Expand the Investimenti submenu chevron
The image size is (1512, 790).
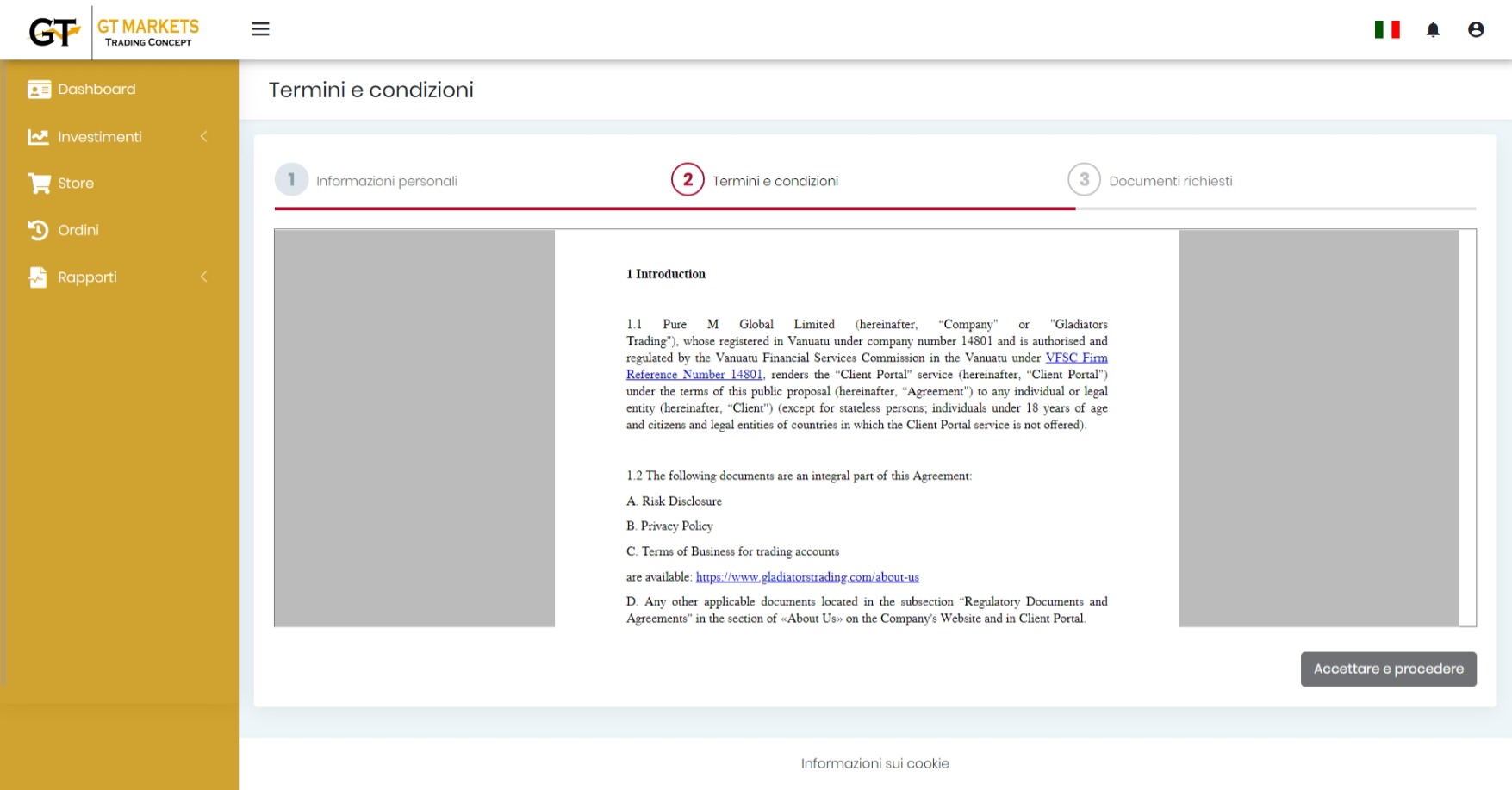203,137
